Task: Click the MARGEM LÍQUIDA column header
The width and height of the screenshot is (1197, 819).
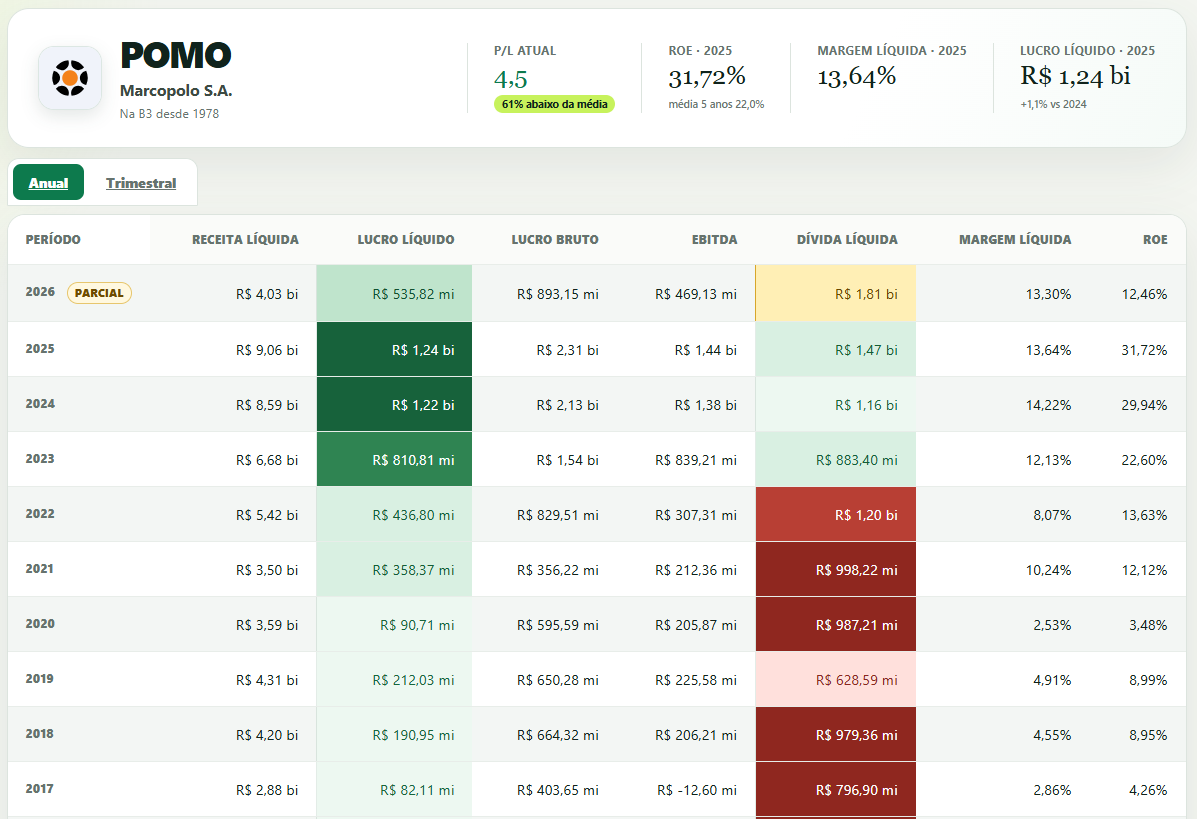Action: (1015, 240)
